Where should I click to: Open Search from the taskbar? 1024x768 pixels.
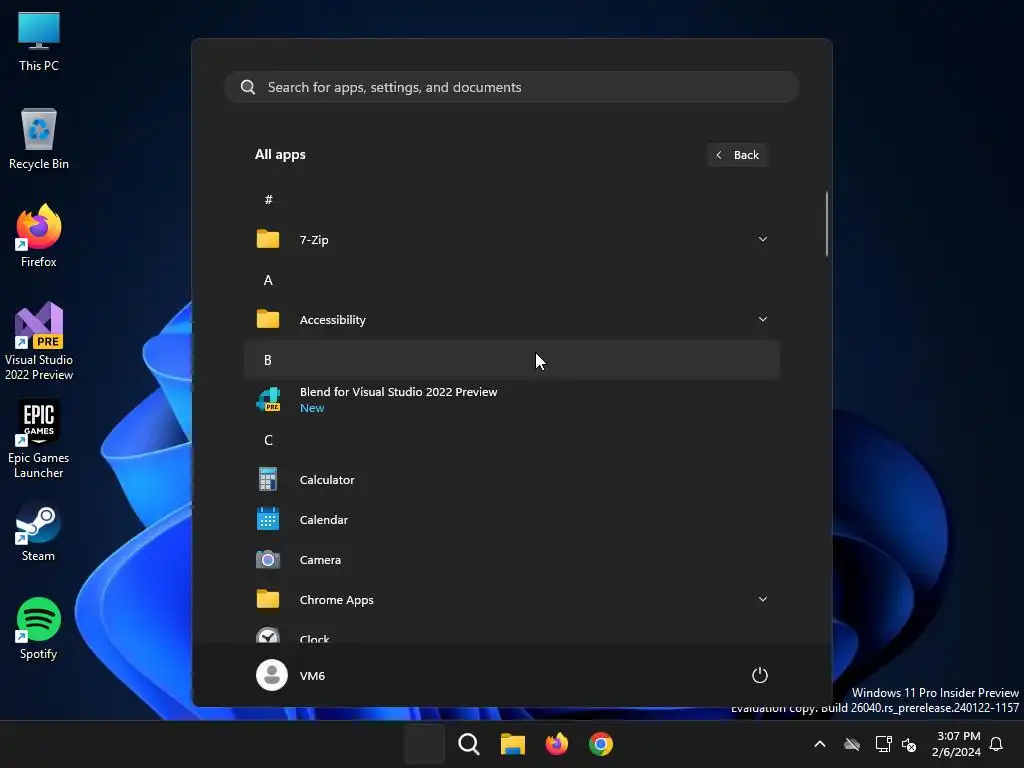click(x=469, y=744)
